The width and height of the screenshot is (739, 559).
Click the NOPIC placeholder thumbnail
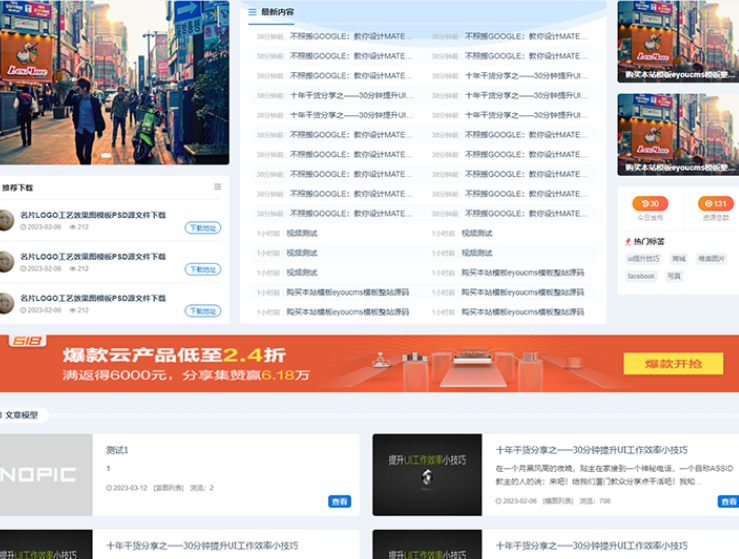(x=46, y=475)
